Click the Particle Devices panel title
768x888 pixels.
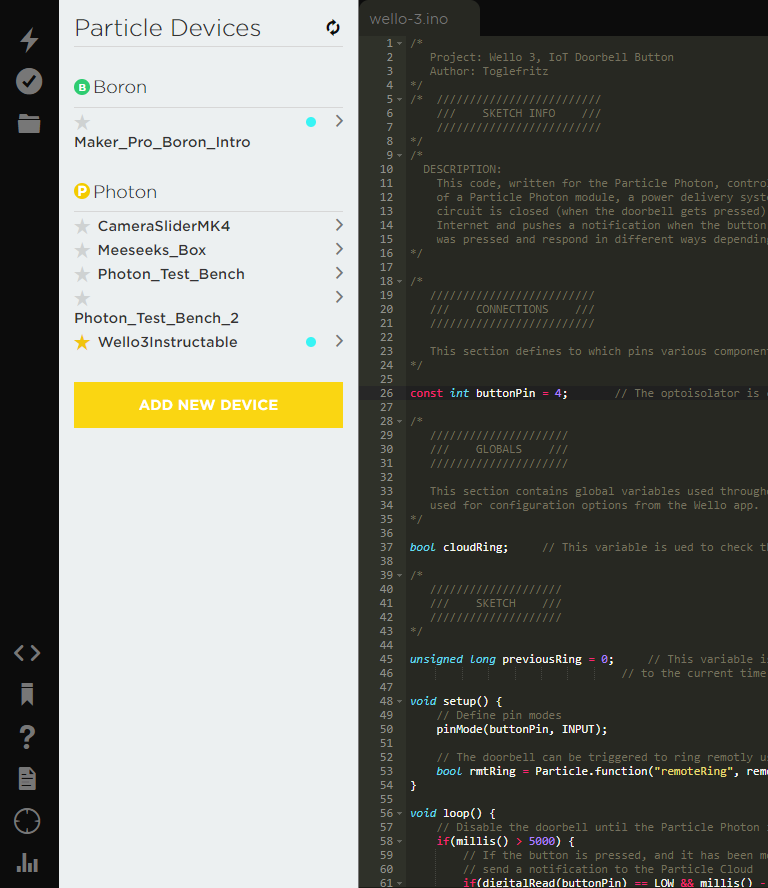point(168,28)
